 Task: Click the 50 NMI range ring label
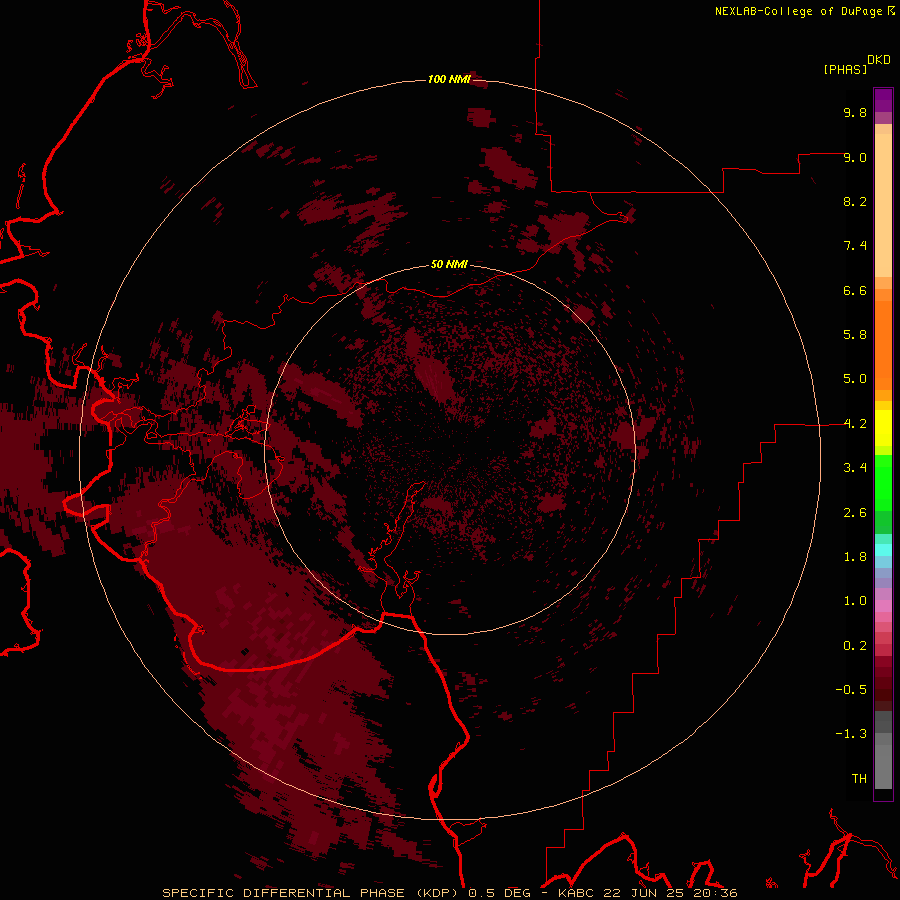pyautogui.click(x=449, y=264)
